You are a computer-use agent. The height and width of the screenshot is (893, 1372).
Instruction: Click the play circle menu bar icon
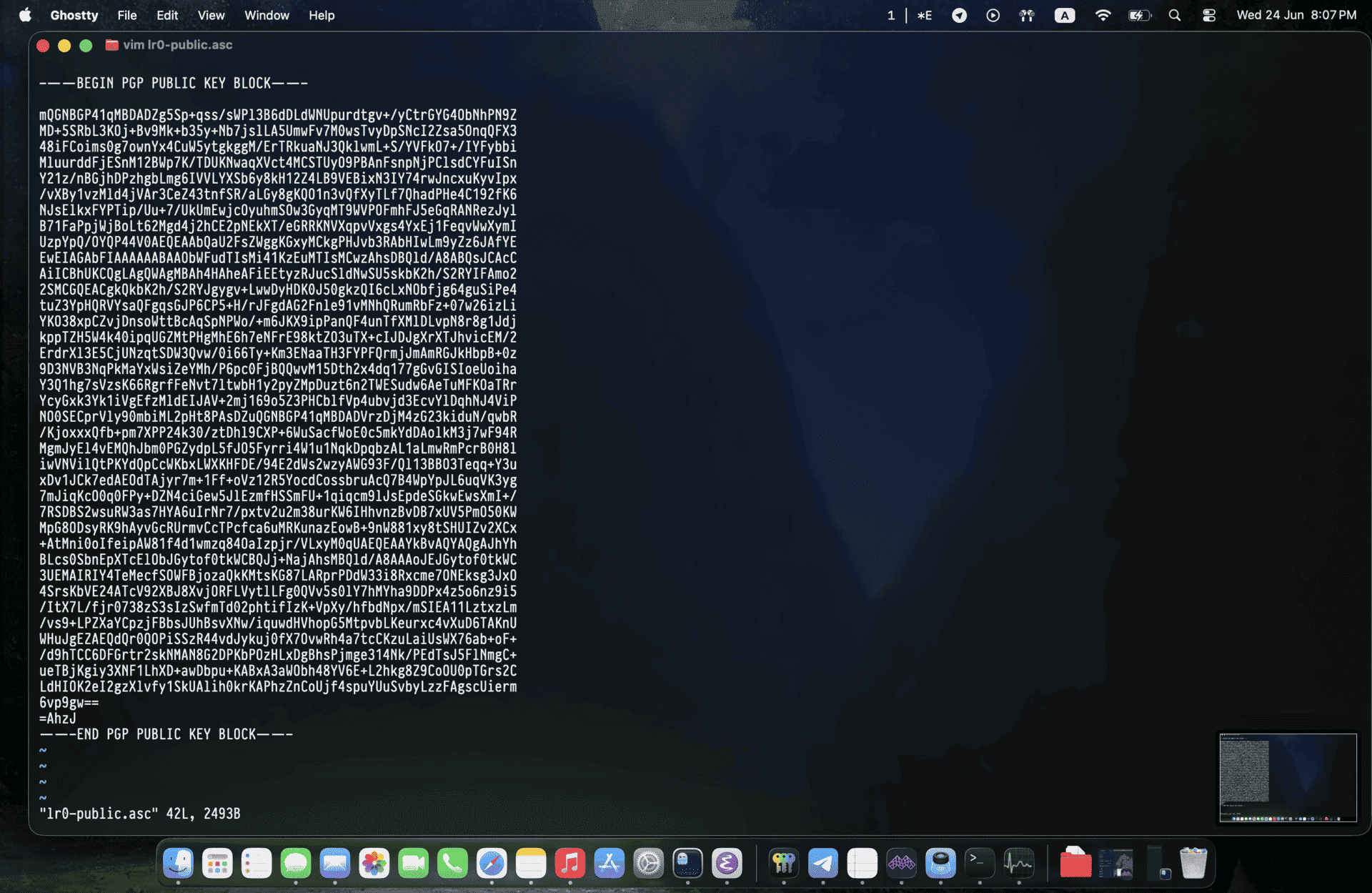tap(993, 15)
